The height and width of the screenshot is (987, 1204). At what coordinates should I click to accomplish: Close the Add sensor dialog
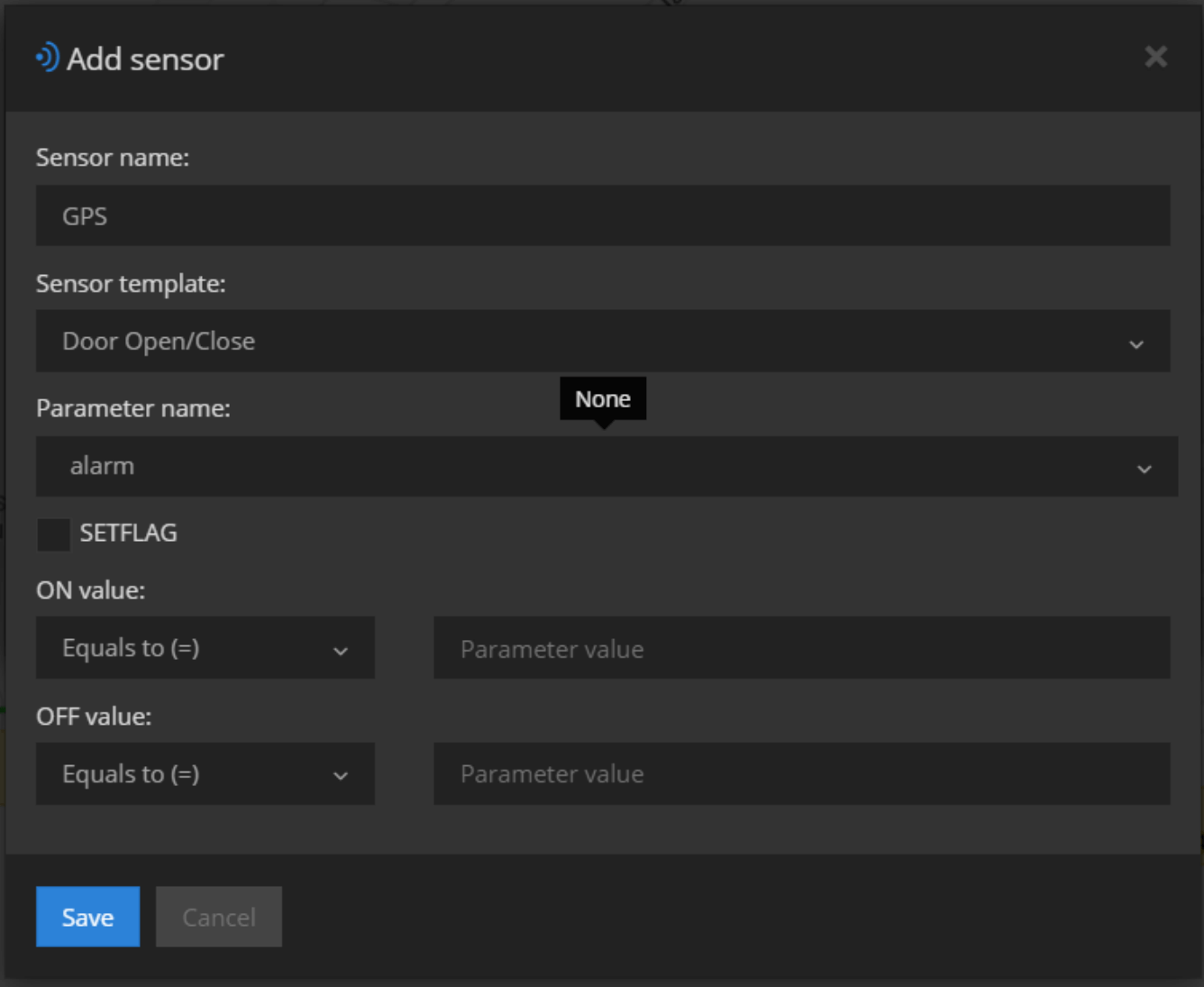pyautogui.click(x=1155, y=57)
